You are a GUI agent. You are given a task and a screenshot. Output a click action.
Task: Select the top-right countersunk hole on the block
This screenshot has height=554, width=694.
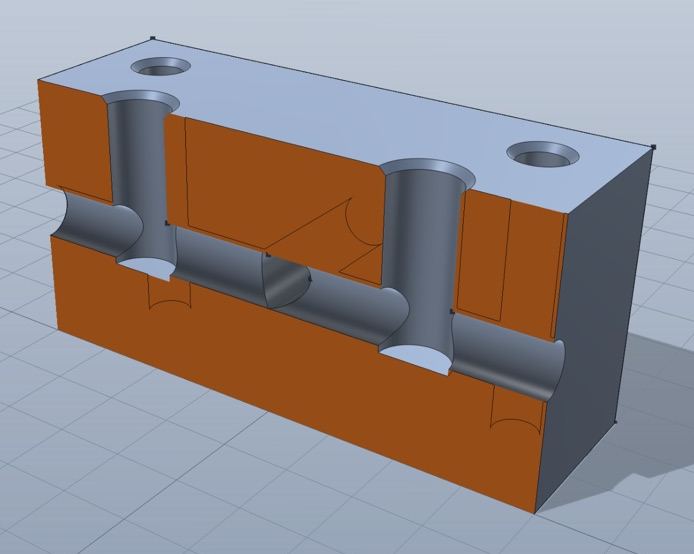[543, 154]
